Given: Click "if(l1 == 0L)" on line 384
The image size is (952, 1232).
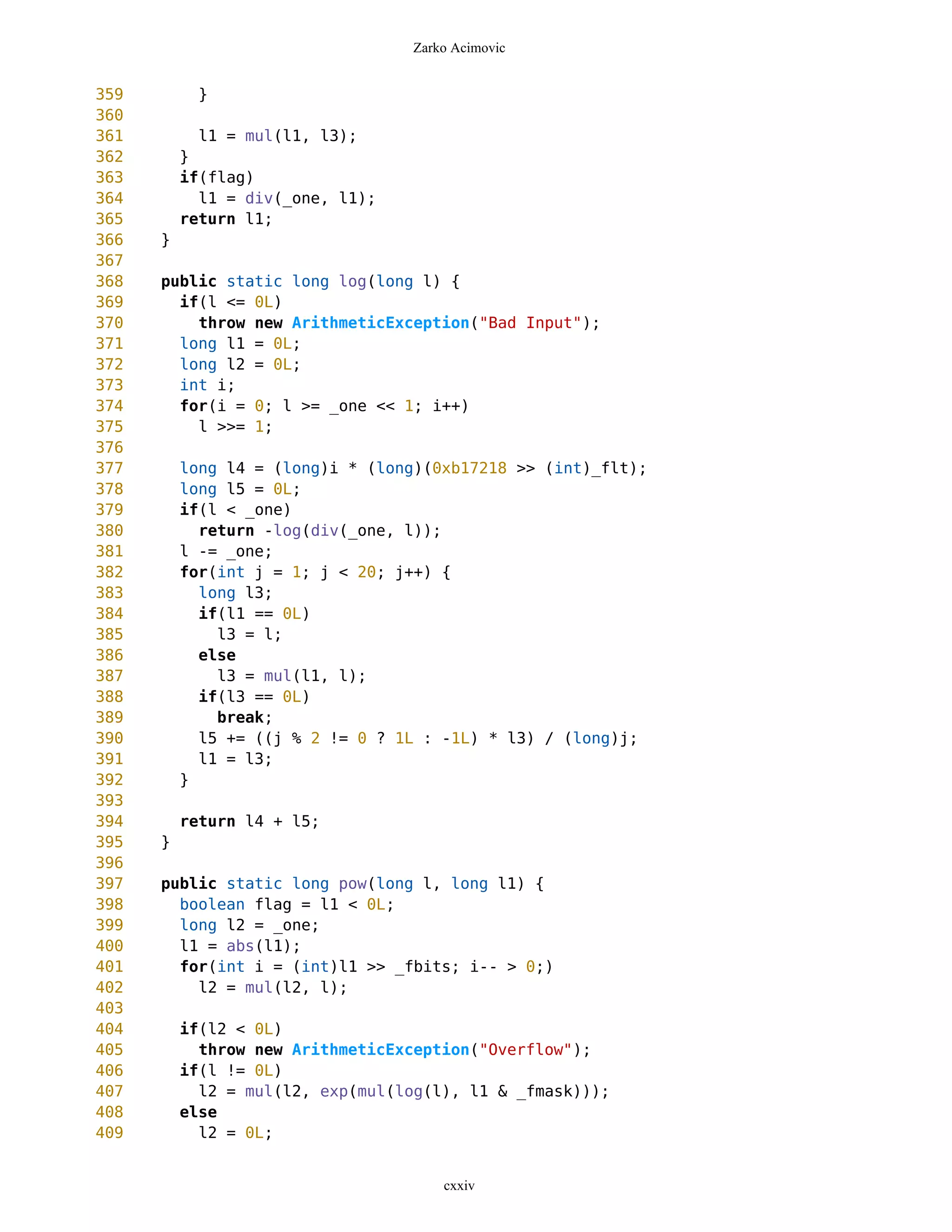Looking at the screenshot, I should [x=254, y=614].
